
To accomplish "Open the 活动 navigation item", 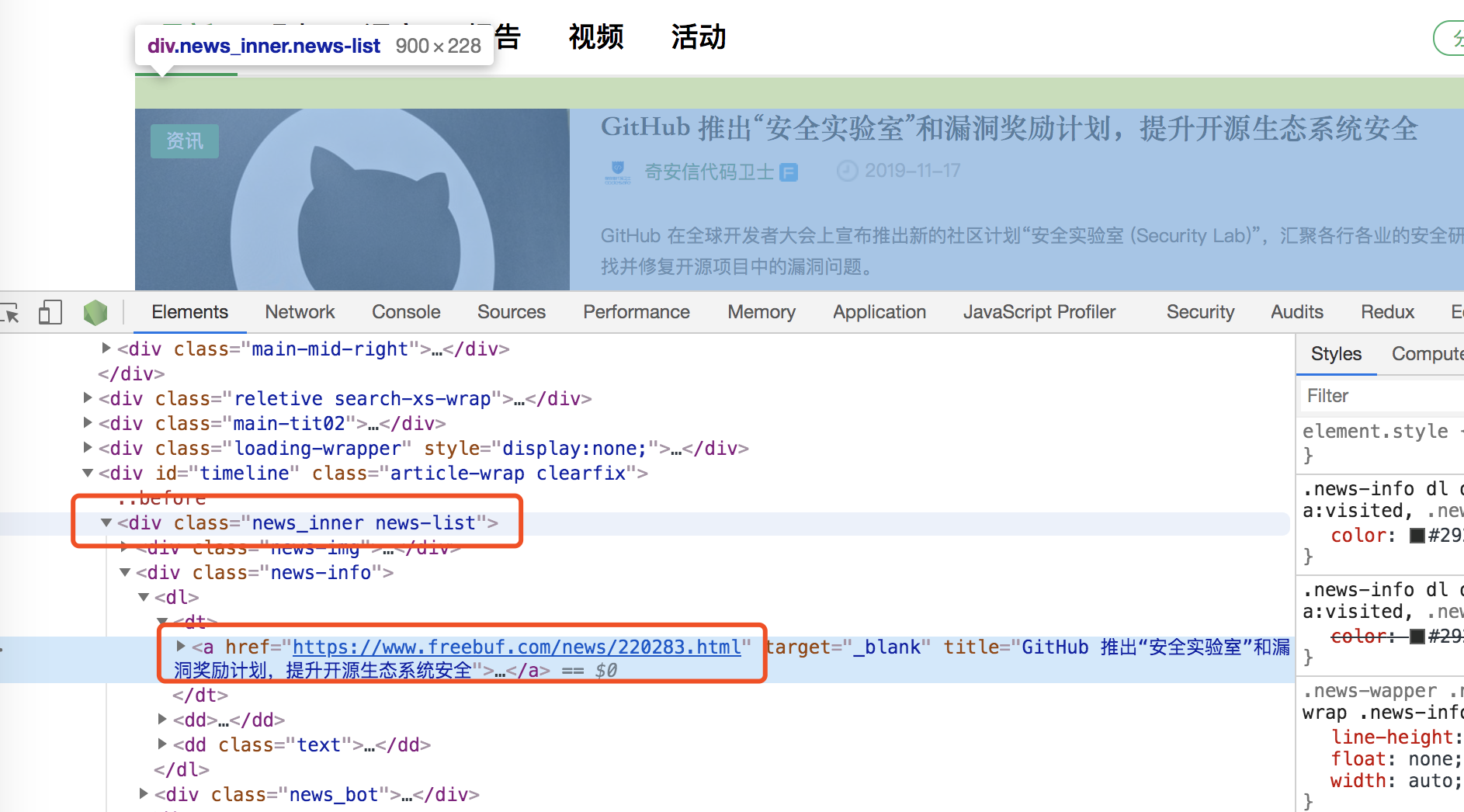I will [699, 36].
